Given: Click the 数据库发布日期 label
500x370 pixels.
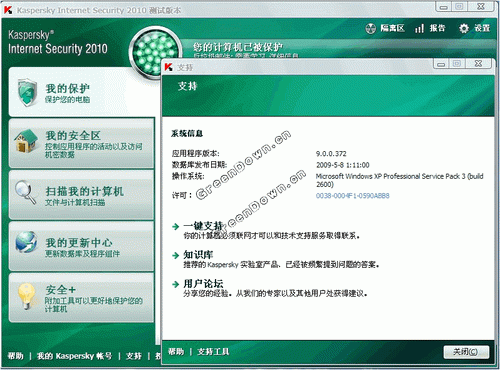Looking at the screenshot, I should point(199,165).
